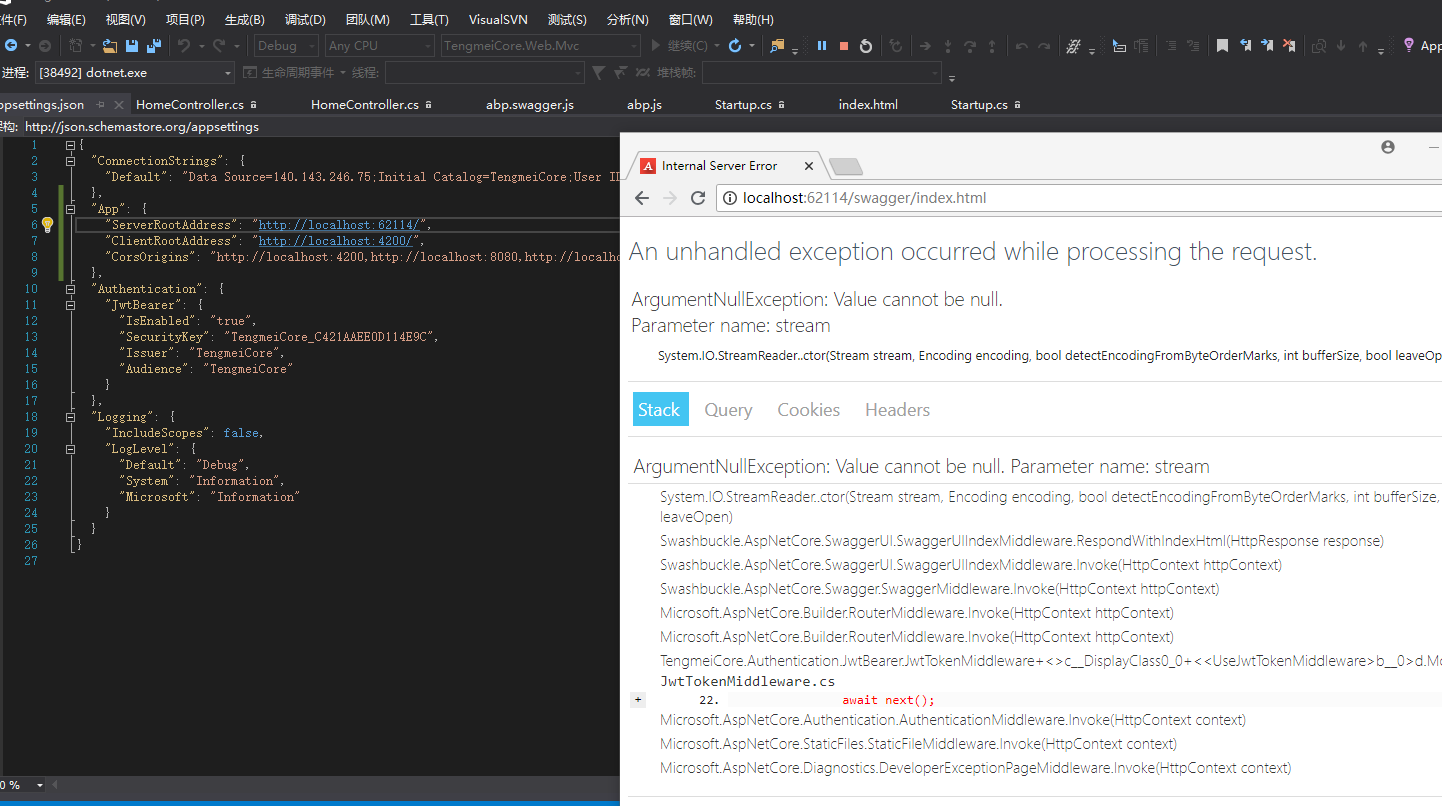
Task: Open the 调试(D) menu
Action: (x=305, y=19)
